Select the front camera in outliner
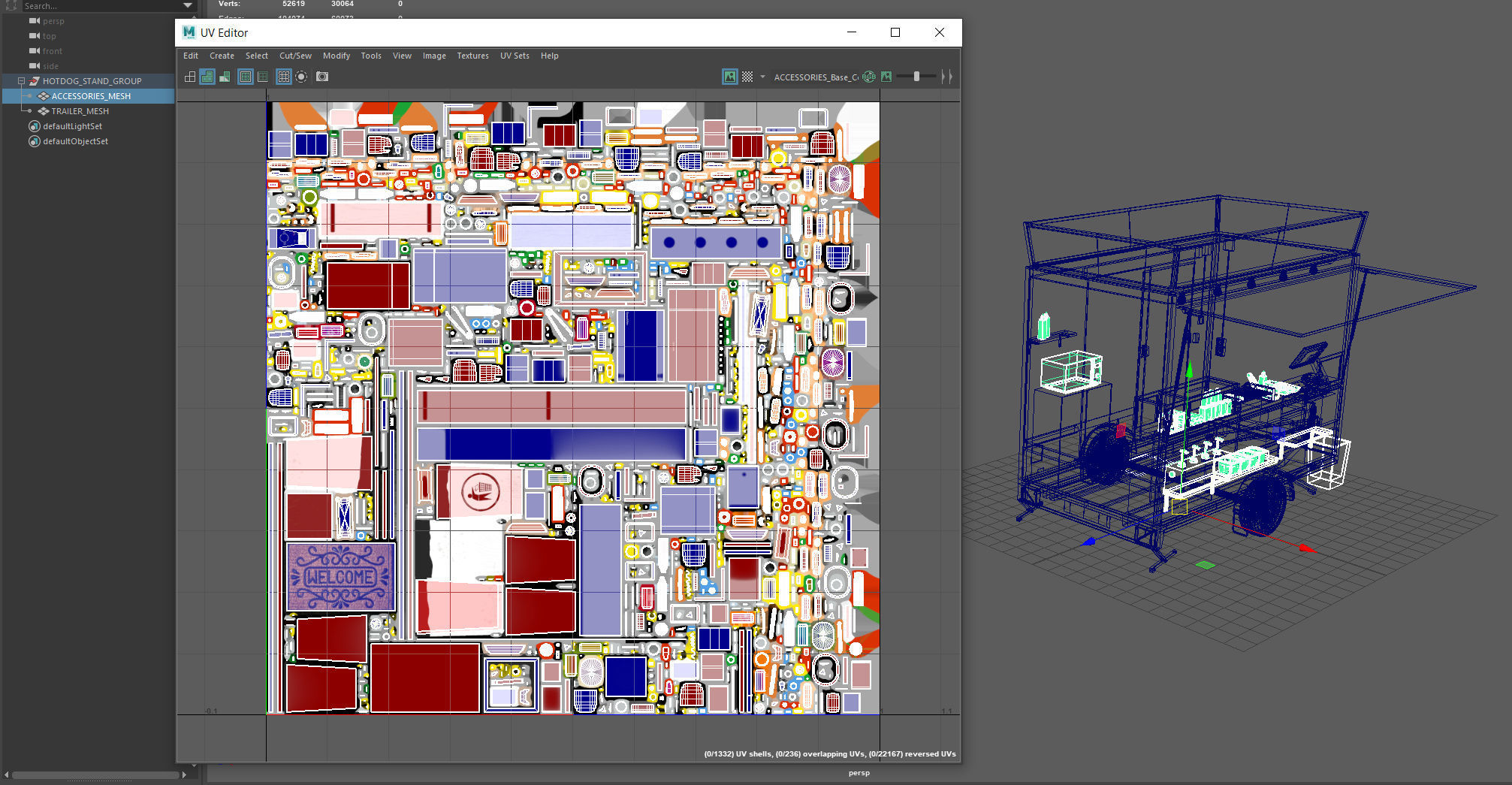The image size is (1512, 785). 52,51
